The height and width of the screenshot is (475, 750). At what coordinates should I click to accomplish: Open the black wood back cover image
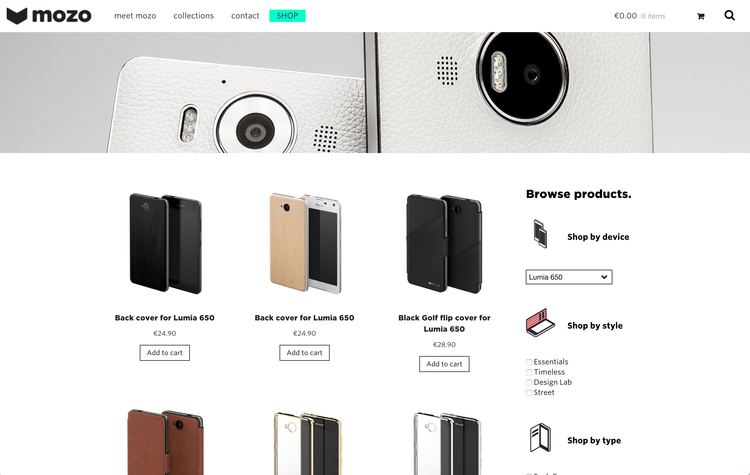[165, 243]
